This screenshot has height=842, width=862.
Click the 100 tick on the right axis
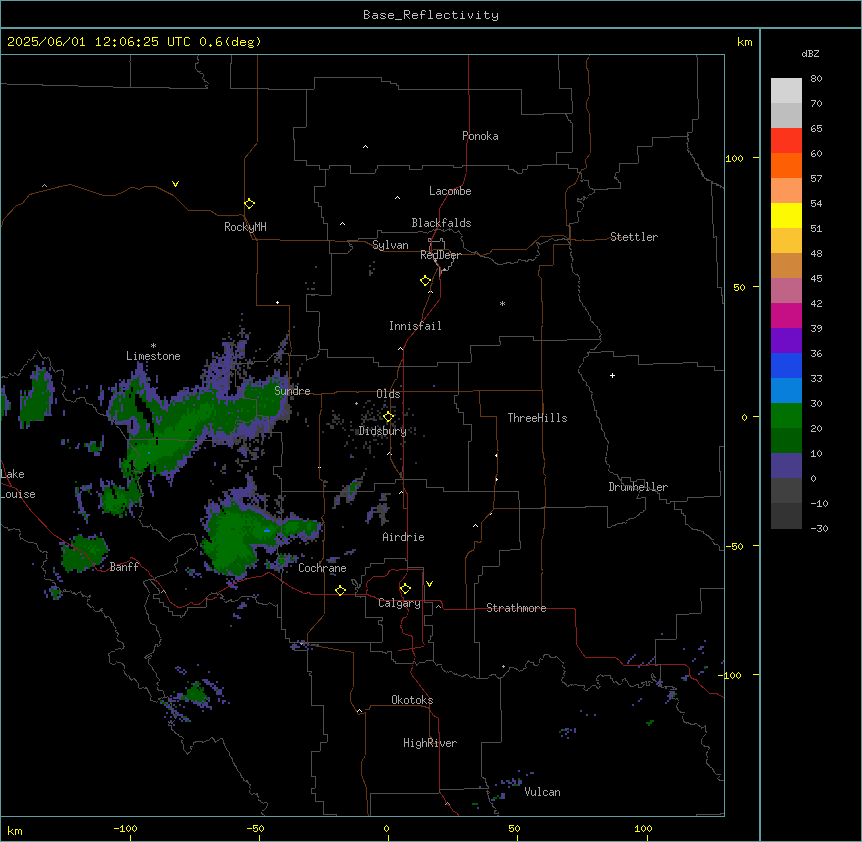[x=734, y=158]
